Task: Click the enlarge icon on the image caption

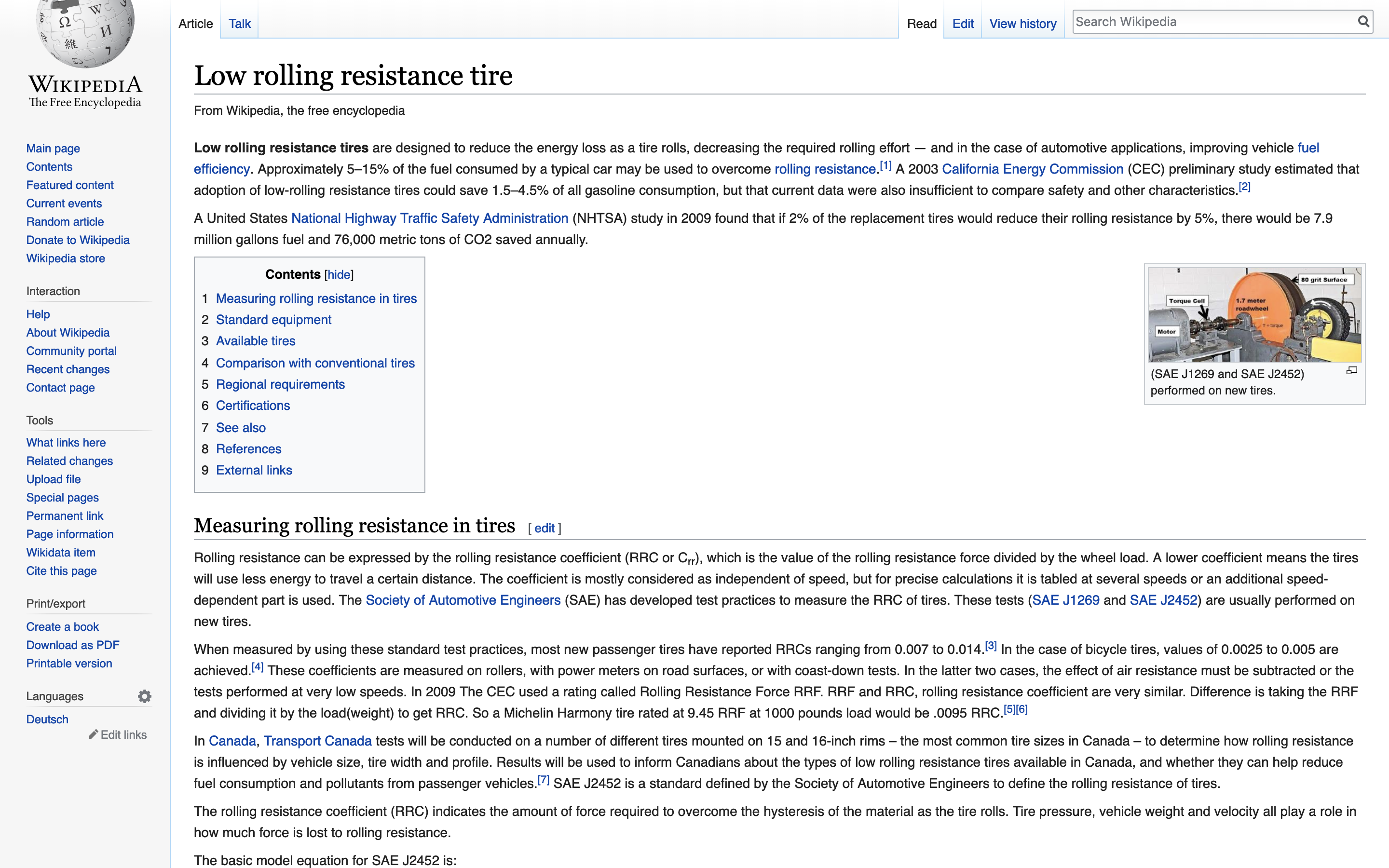Action: tap(1352, 371)
